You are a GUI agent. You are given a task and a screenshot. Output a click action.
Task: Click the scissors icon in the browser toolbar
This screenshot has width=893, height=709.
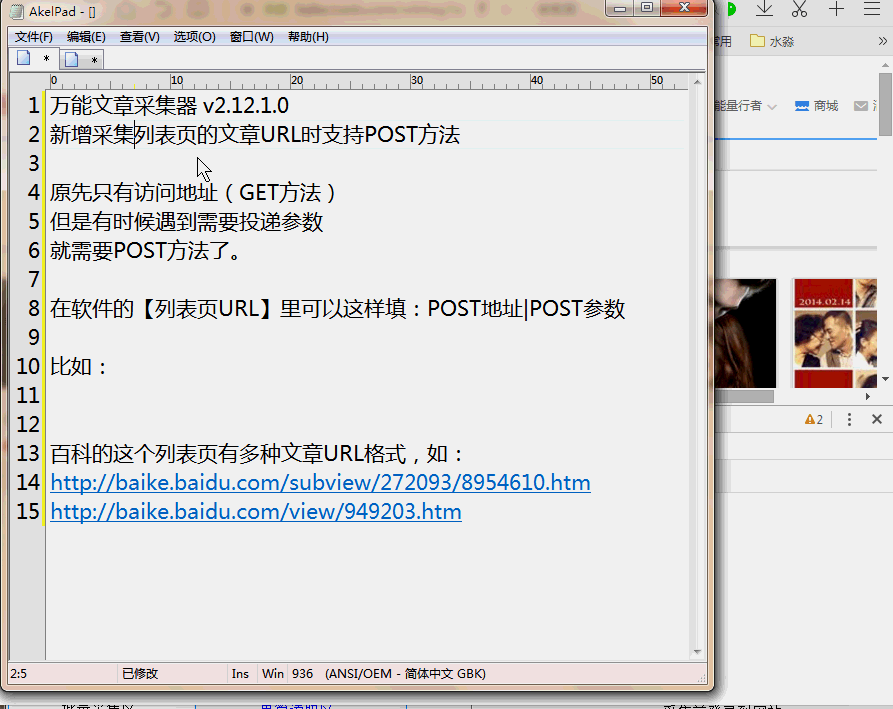(x=799, y=9)
